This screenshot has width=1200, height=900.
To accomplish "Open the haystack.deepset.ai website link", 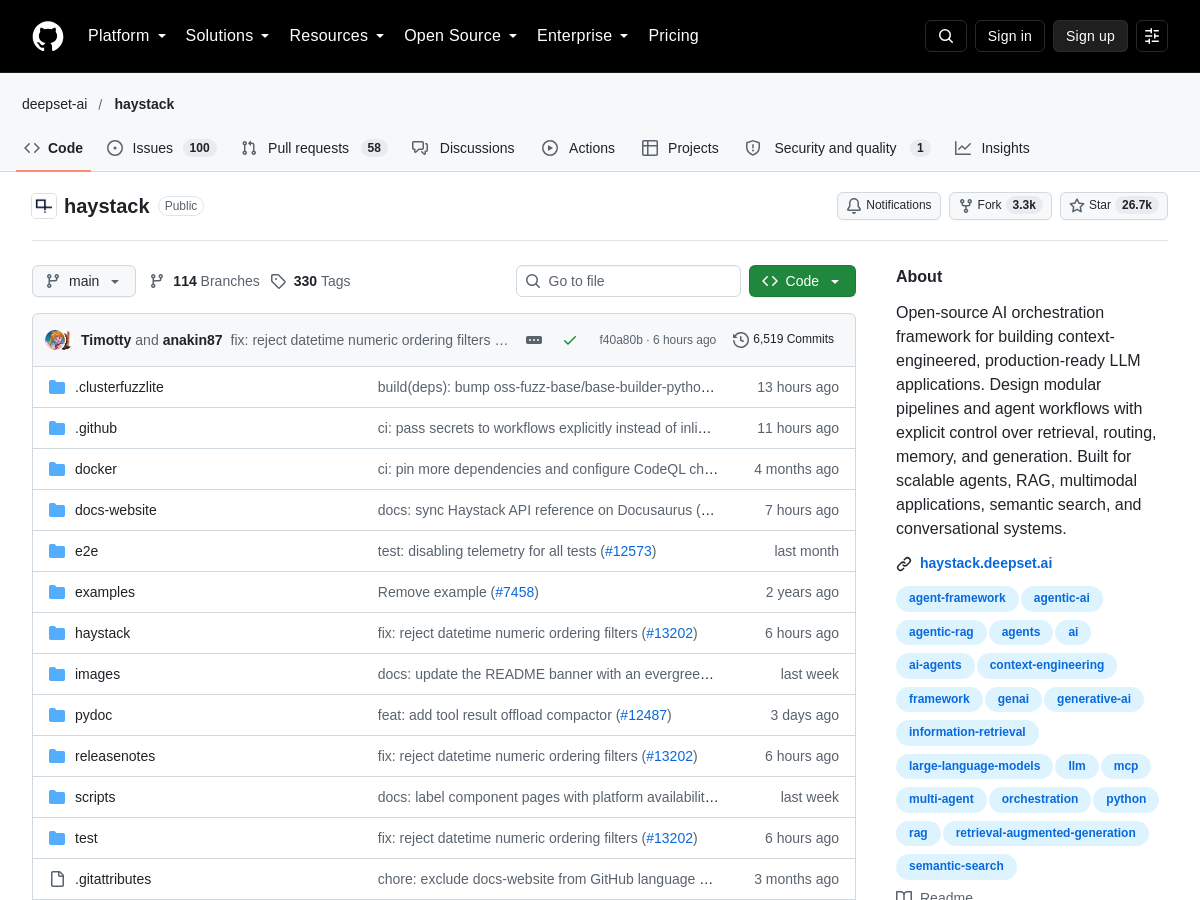I will tap(986, 563).
